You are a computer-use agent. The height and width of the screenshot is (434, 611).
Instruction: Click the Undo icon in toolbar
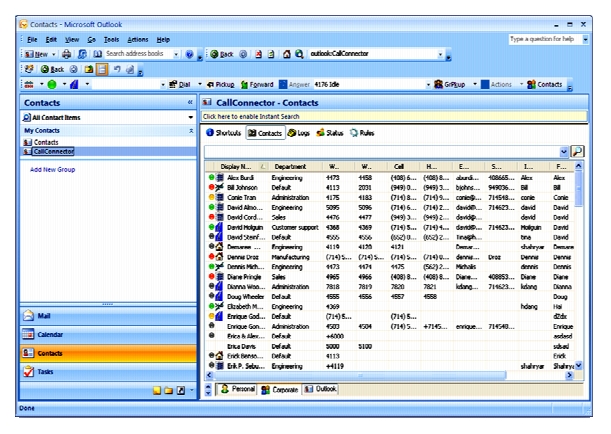[117, 69]
